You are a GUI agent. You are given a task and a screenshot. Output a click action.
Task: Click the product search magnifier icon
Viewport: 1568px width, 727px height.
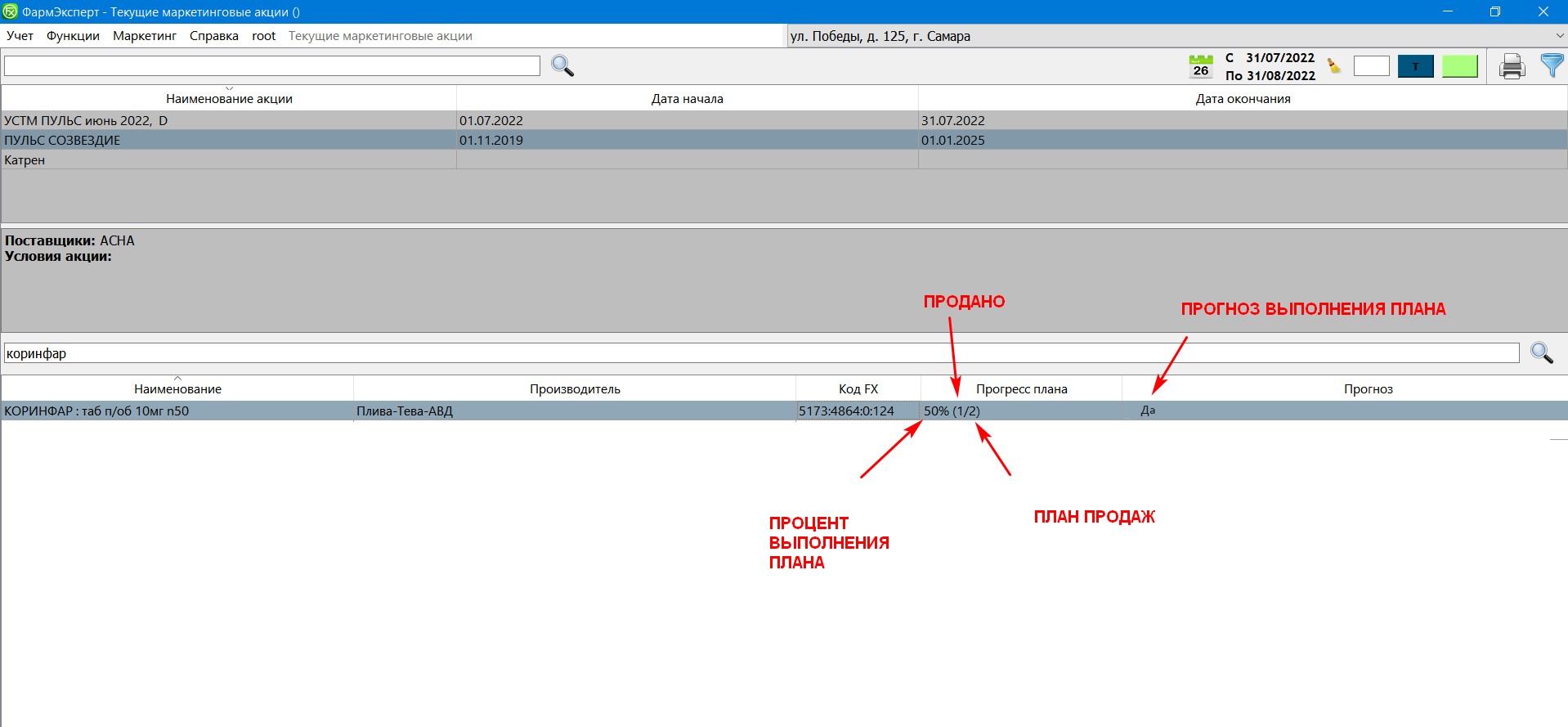tap(1541, 352)
